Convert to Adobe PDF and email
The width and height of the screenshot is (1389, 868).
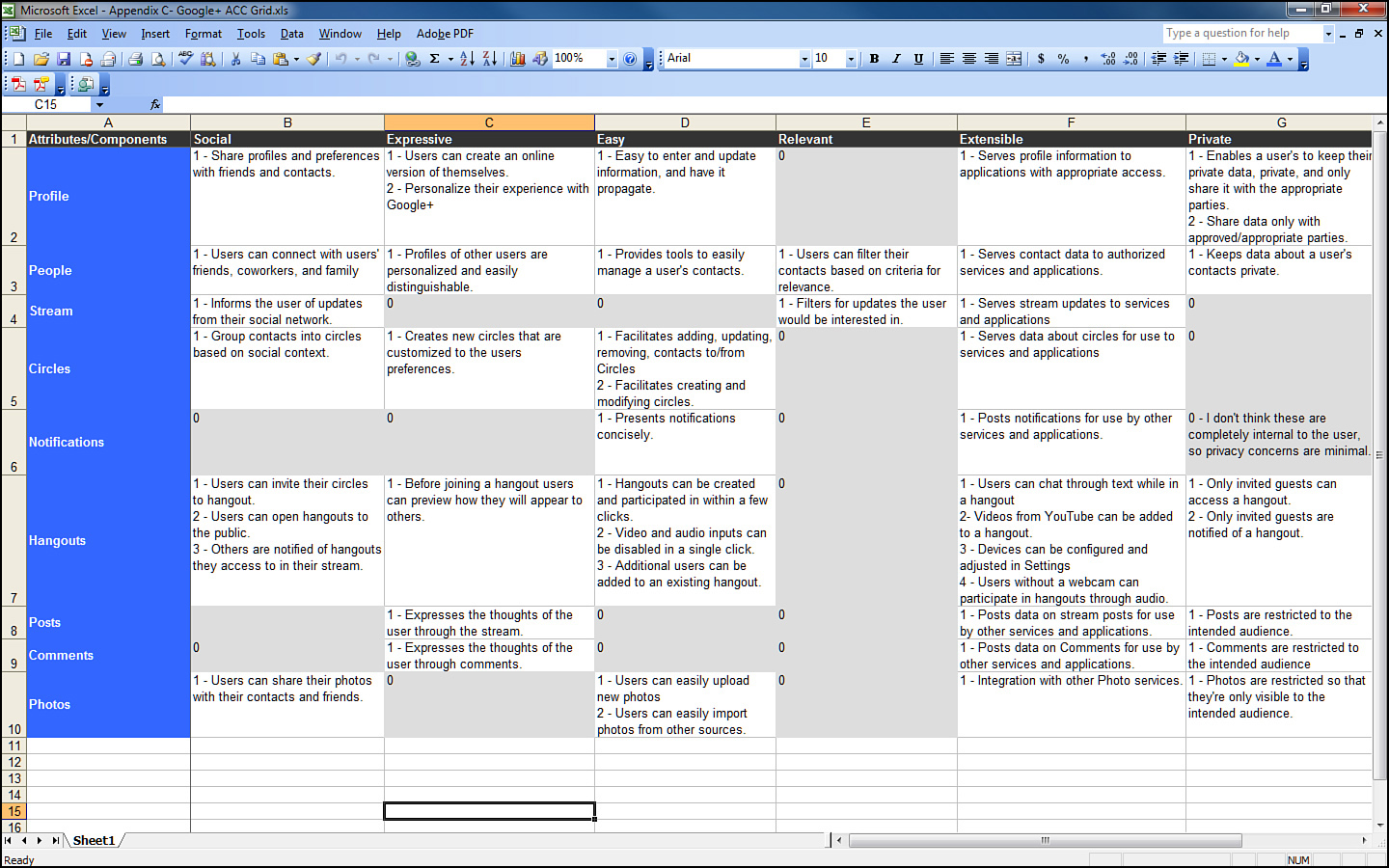point(41,85)
